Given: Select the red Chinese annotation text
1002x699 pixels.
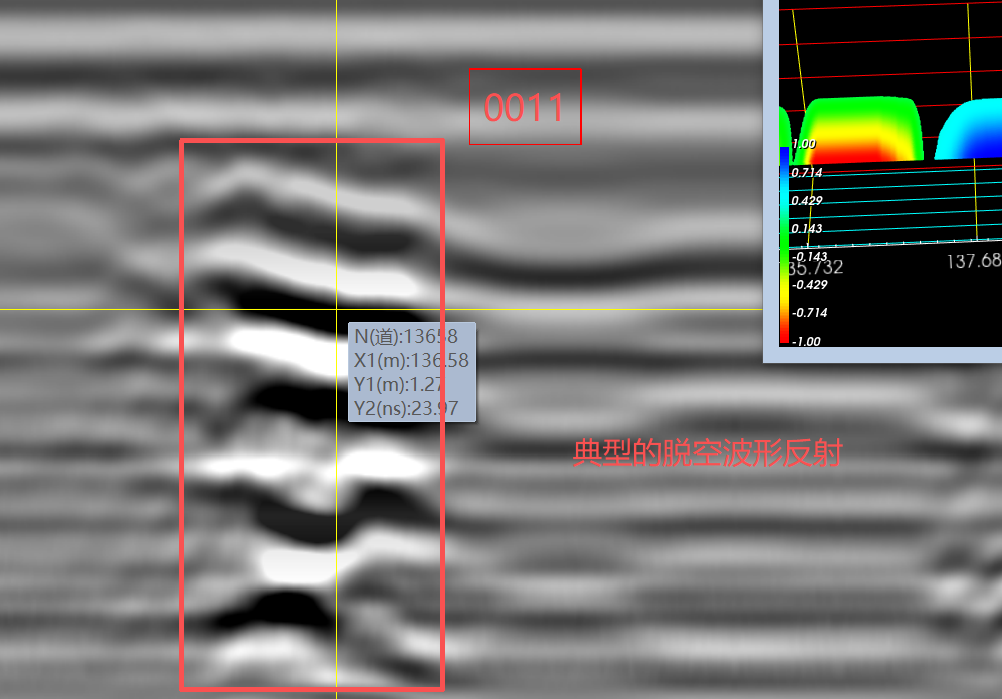Looking at the screenshot, I should (x=707, y=454).
